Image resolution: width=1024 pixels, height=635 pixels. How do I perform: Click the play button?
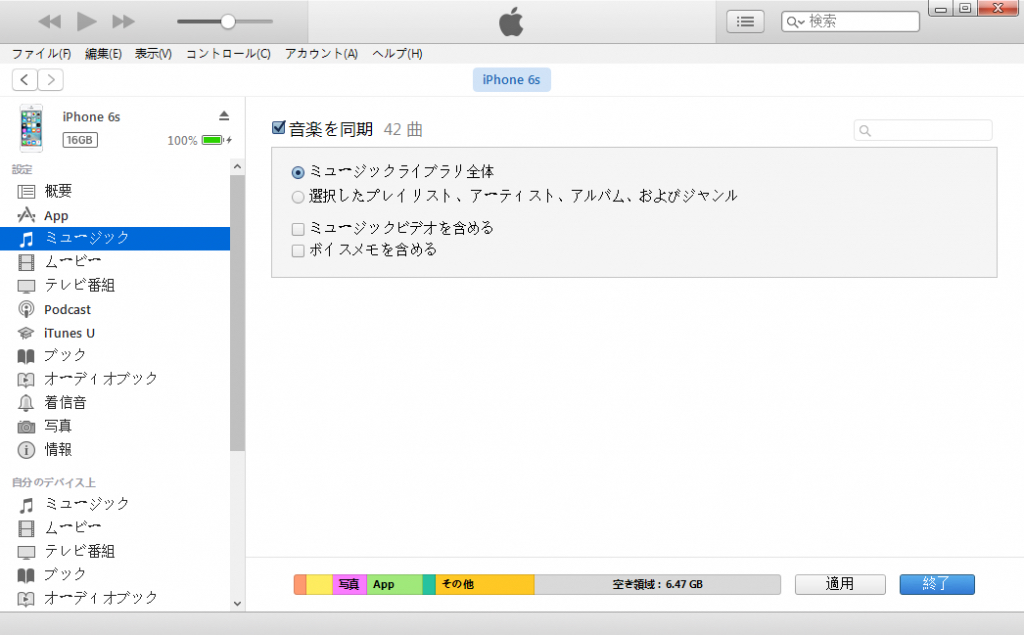point(86,22)
